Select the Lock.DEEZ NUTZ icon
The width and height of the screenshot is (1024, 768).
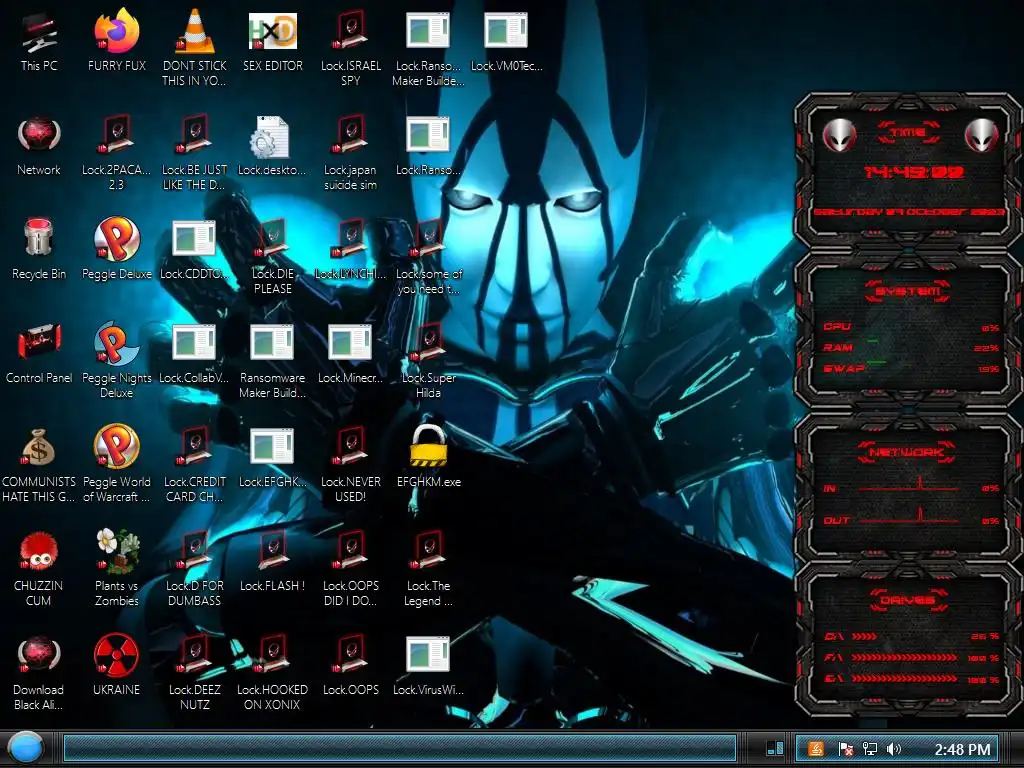tap(194, 654)
